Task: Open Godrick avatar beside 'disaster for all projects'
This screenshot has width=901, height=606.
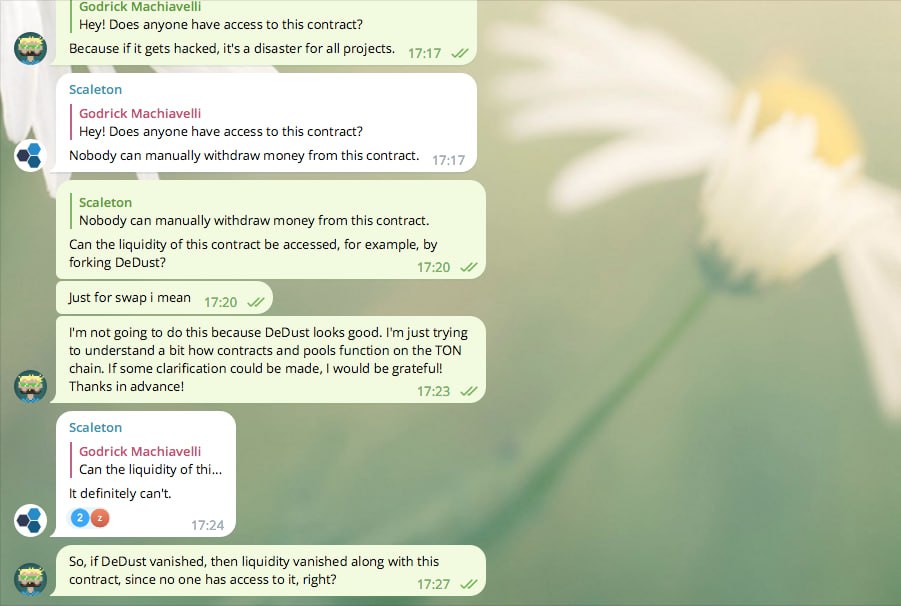Action: click(x=30, y=48)
